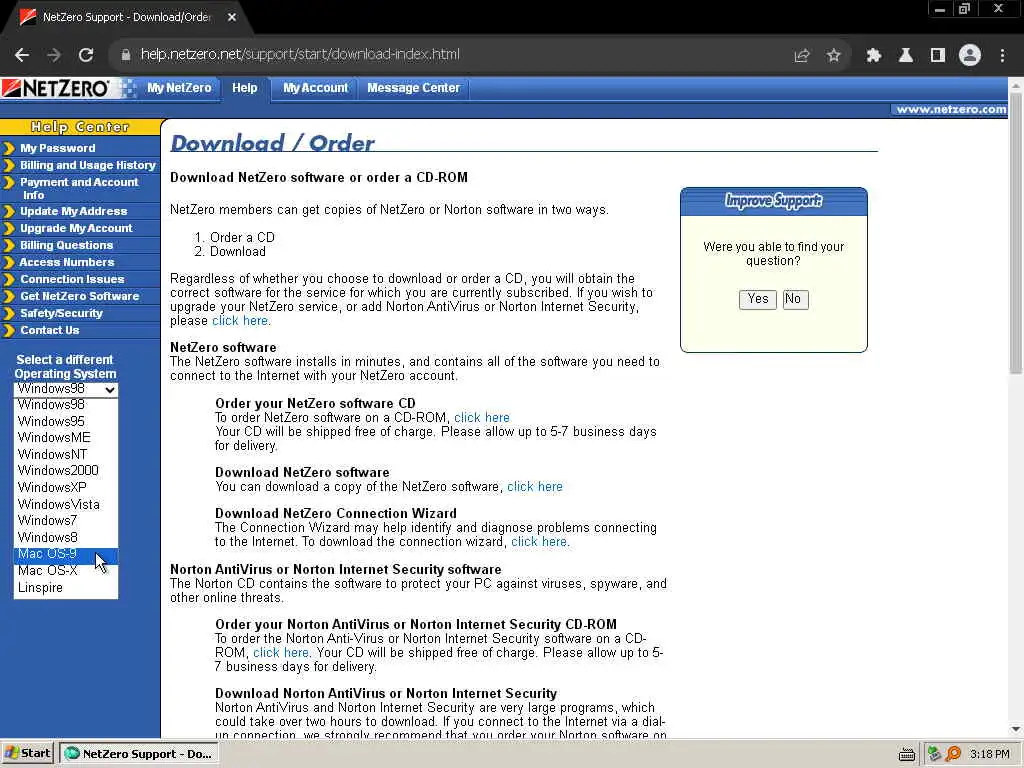Click the scrollbar up arrow

point(1016,85)
